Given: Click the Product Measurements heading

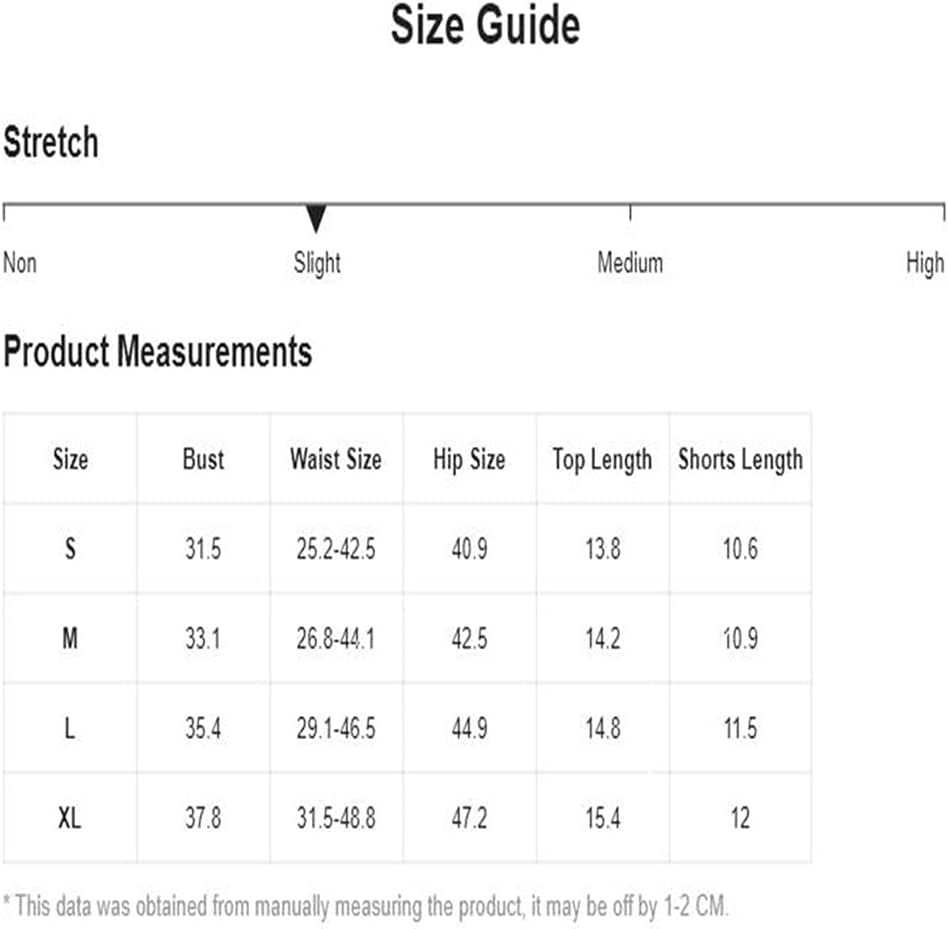Looking at the screenshot, I should (158, 351).
